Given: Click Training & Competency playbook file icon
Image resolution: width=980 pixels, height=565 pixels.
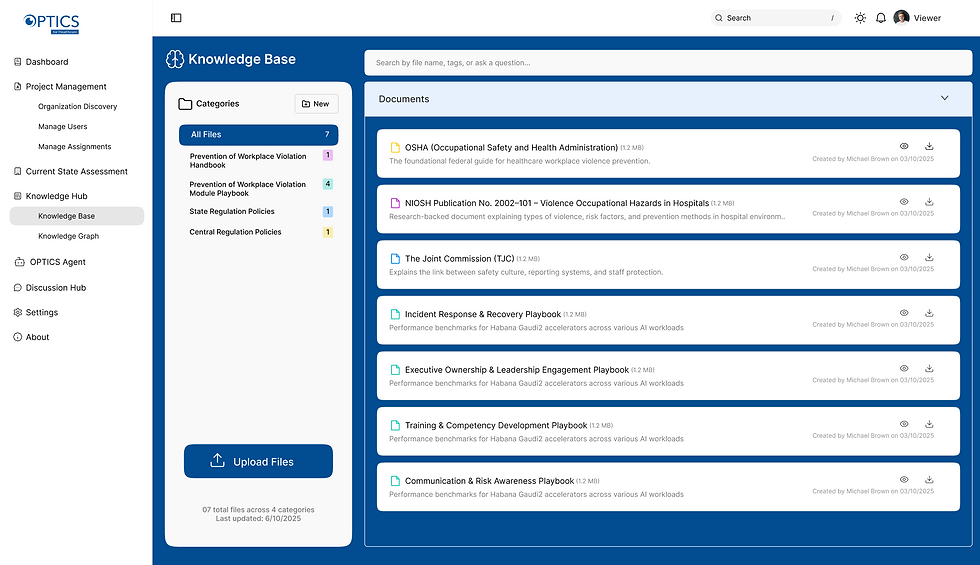Looking at the screenshot, I should [x=395, y=426].
